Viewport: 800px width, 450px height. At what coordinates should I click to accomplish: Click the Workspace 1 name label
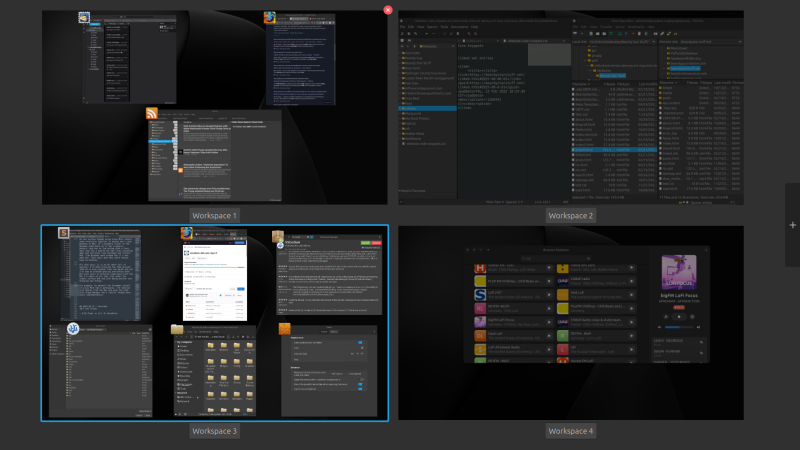click(215, 215)
